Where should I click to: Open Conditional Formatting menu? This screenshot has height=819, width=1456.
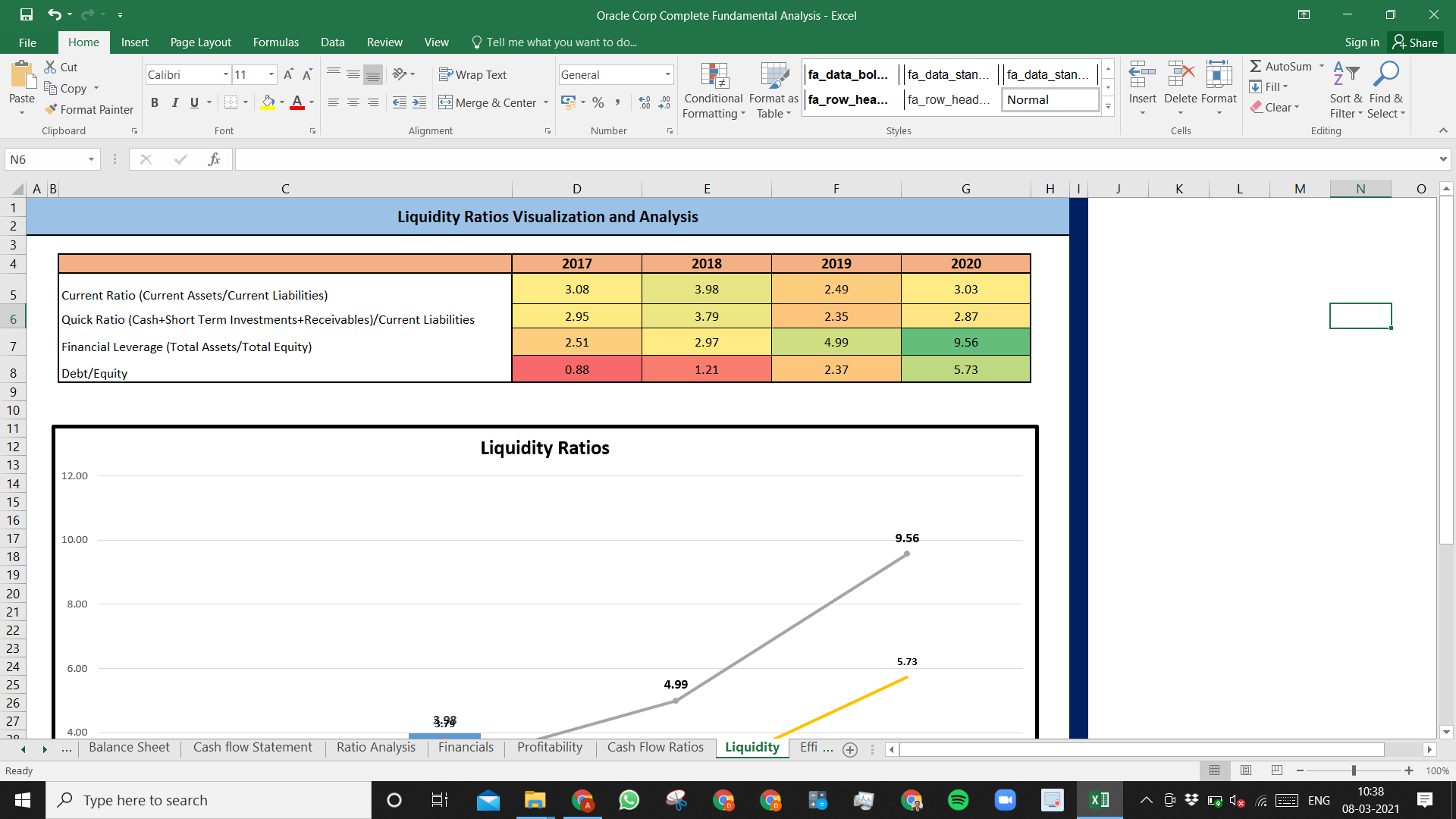coord(713,91)
